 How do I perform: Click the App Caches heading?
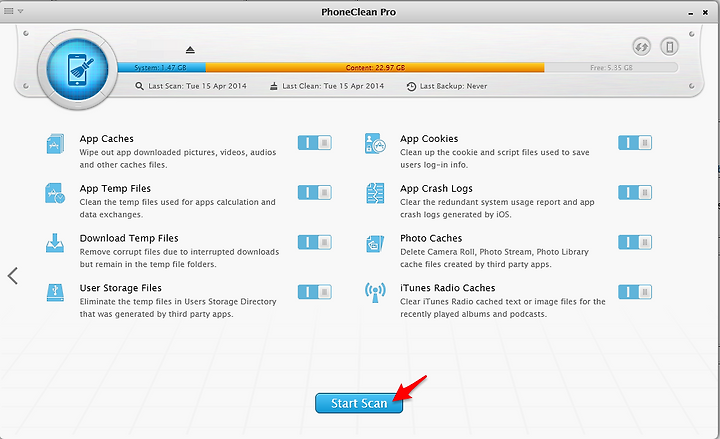[x=107, y=139]
